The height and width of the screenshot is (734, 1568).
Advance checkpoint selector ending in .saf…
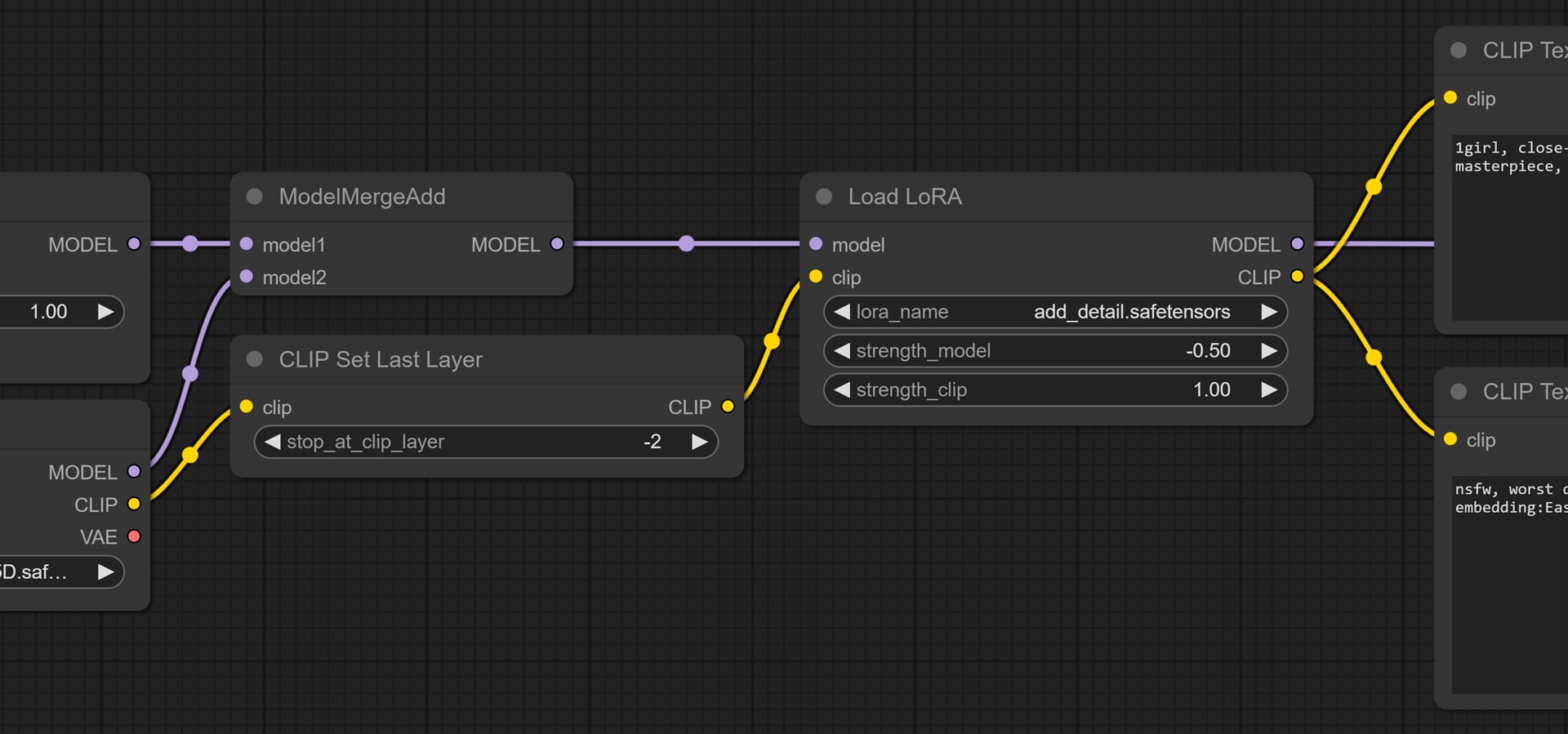coord(105,572)
